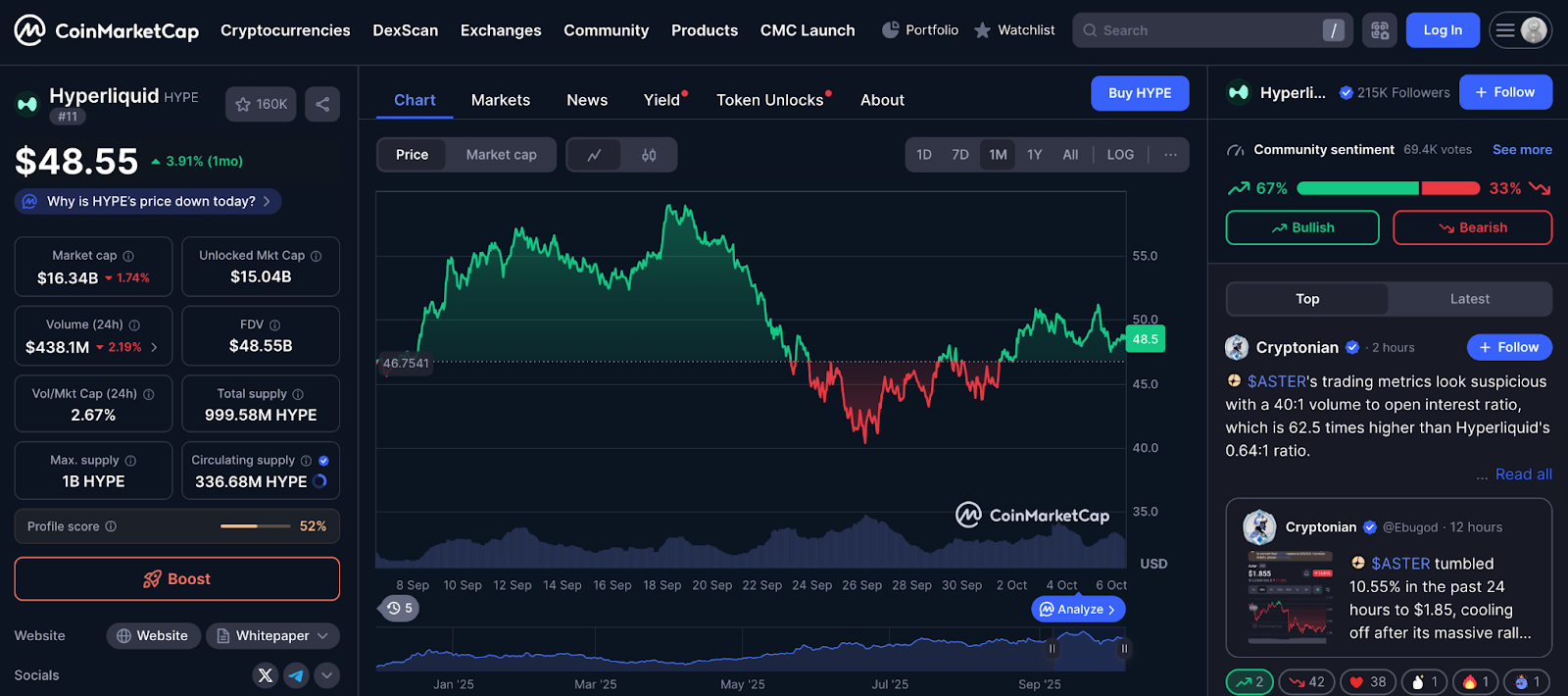Follow the Cryptonian author

tap(1509, 347)
